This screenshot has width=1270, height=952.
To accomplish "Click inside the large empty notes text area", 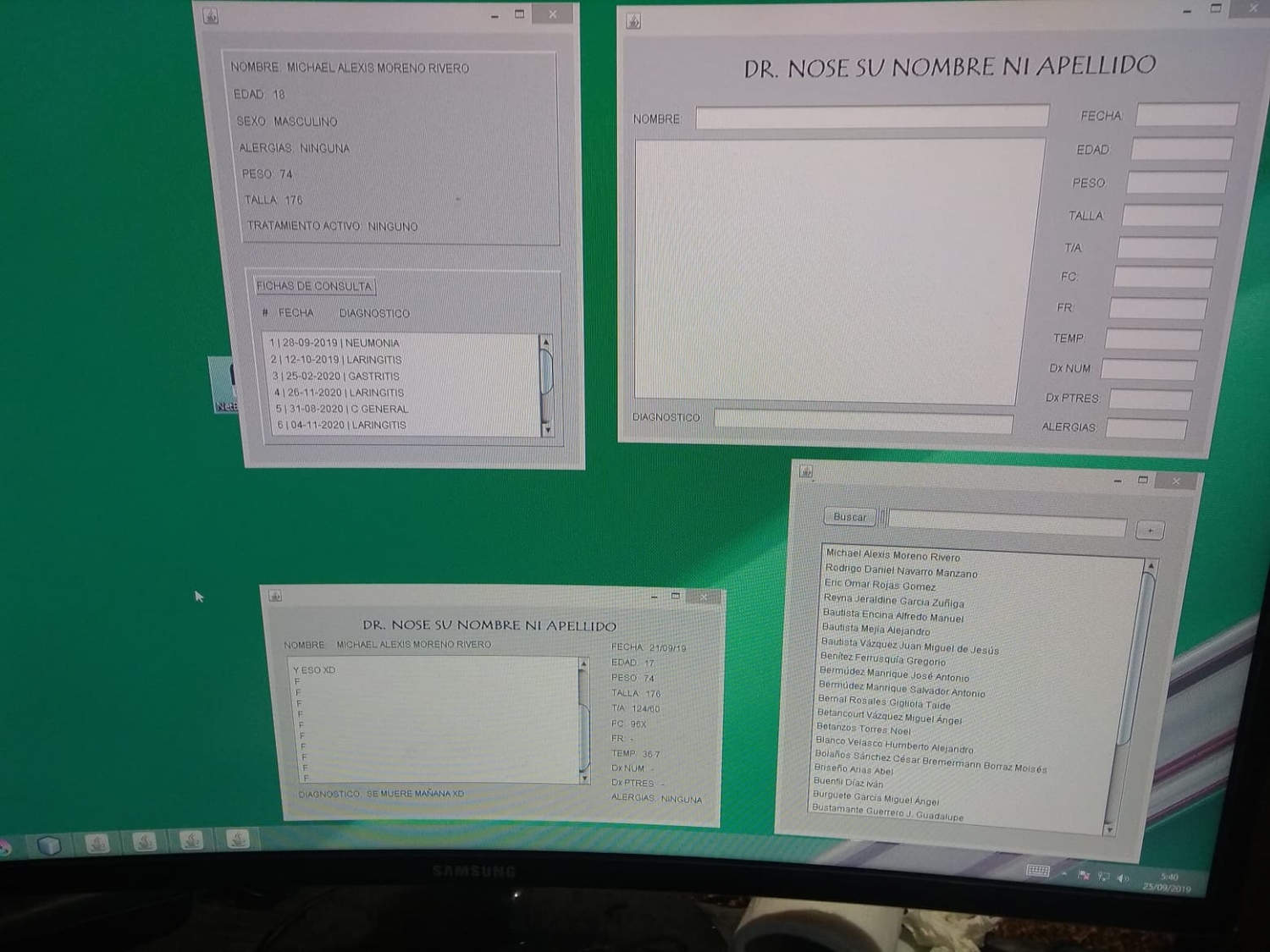I will pos(840,269).
